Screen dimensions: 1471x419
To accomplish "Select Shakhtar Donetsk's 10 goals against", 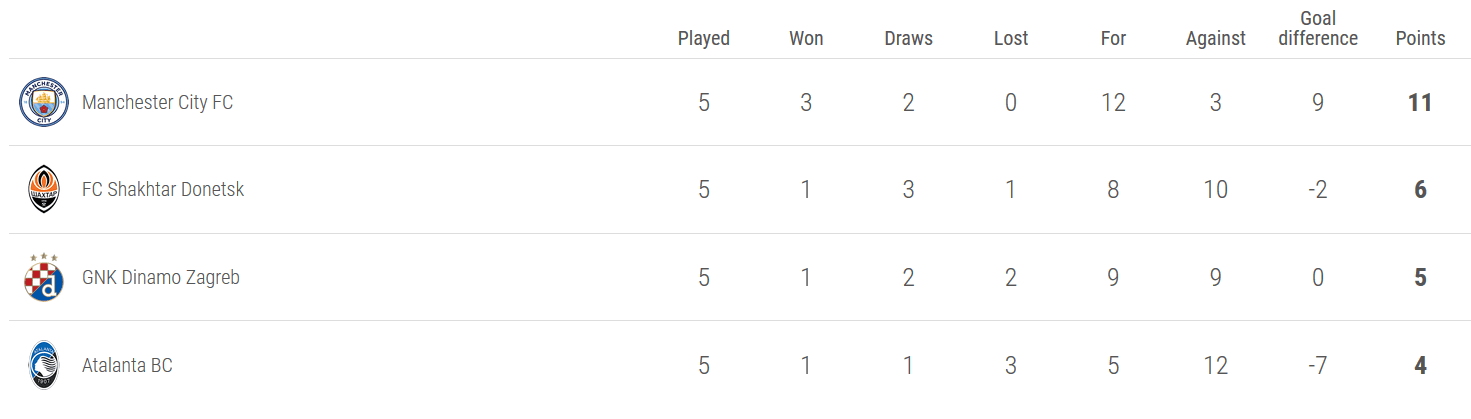I will [1215, 190].
